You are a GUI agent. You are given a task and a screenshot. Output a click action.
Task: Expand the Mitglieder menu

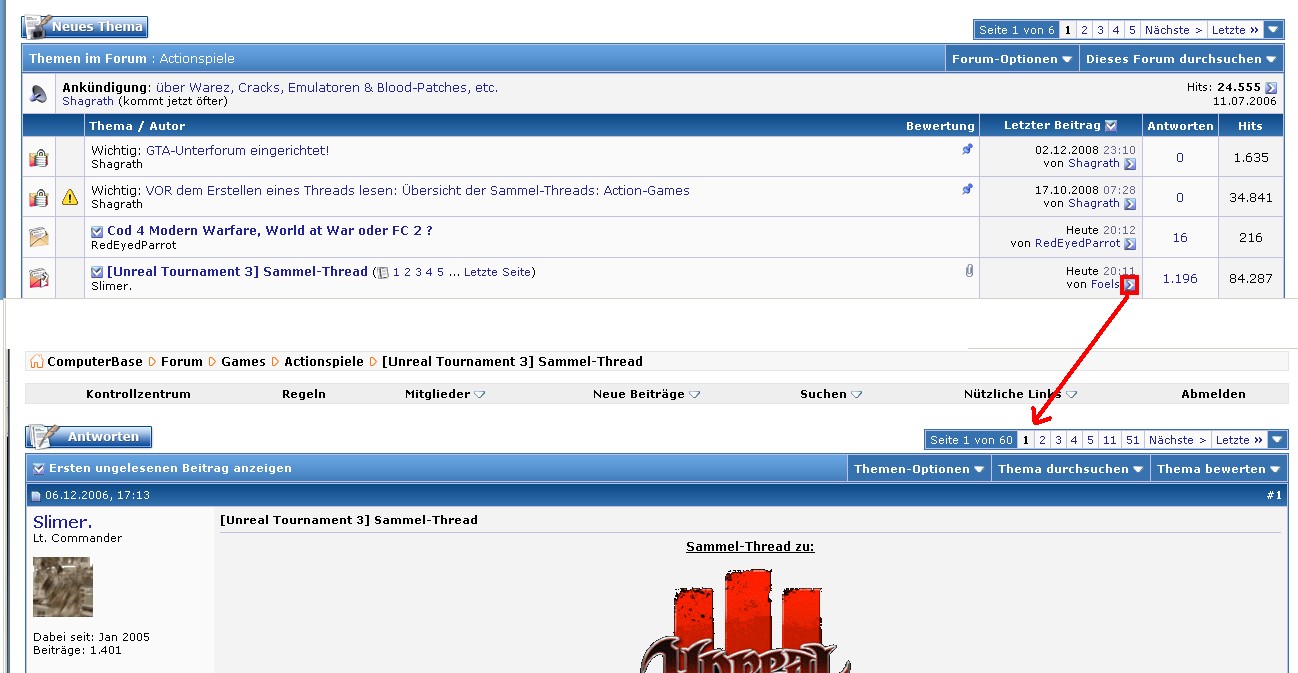pos(445,394)
